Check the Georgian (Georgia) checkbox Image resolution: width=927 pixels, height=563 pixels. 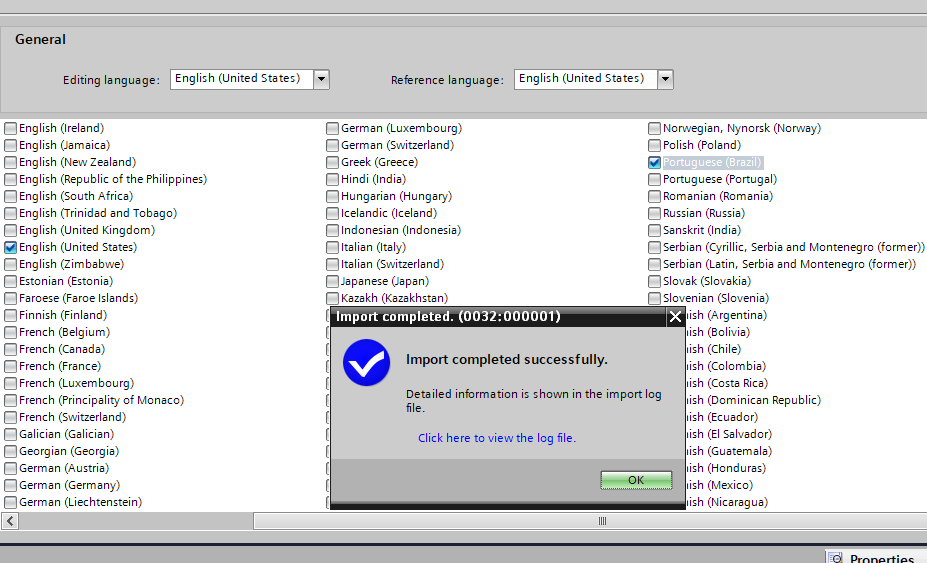(10, 451)
